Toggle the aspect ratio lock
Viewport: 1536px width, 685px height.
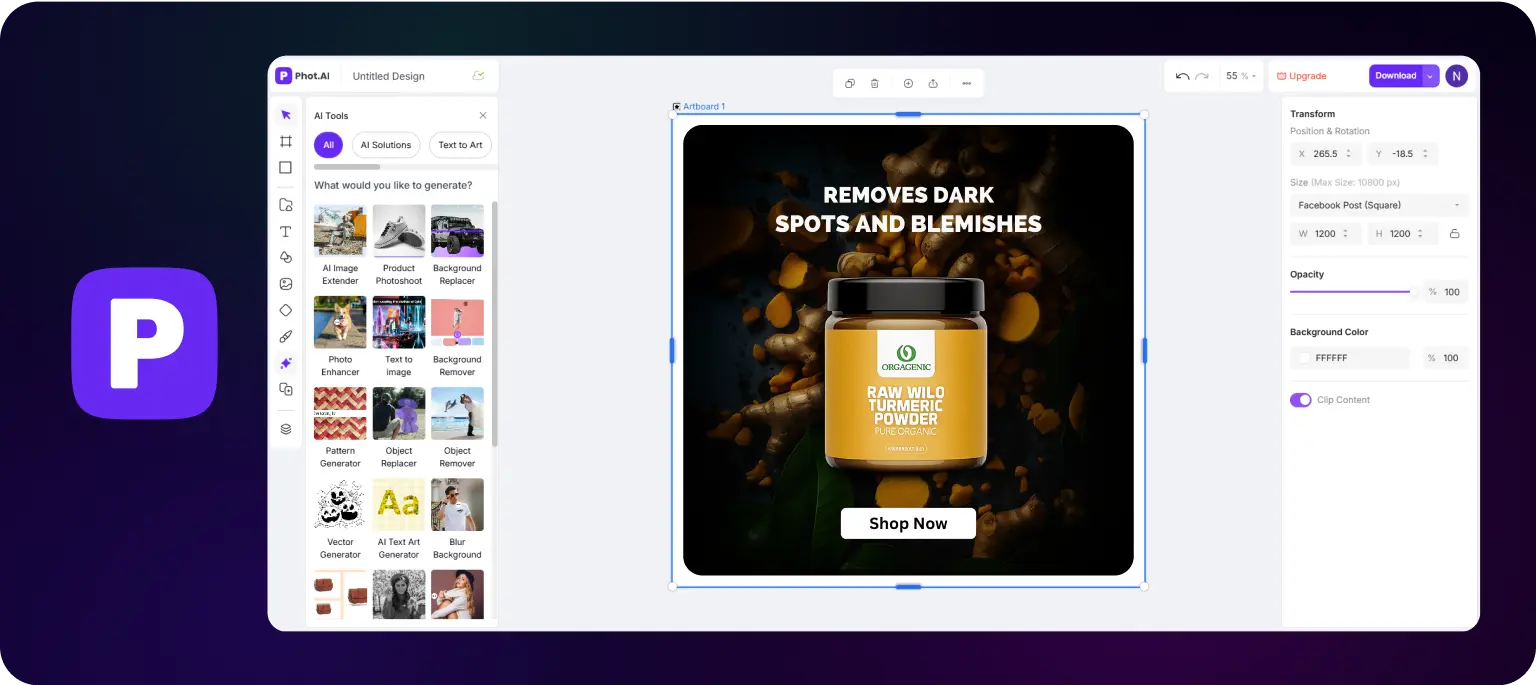point(1454,234)
